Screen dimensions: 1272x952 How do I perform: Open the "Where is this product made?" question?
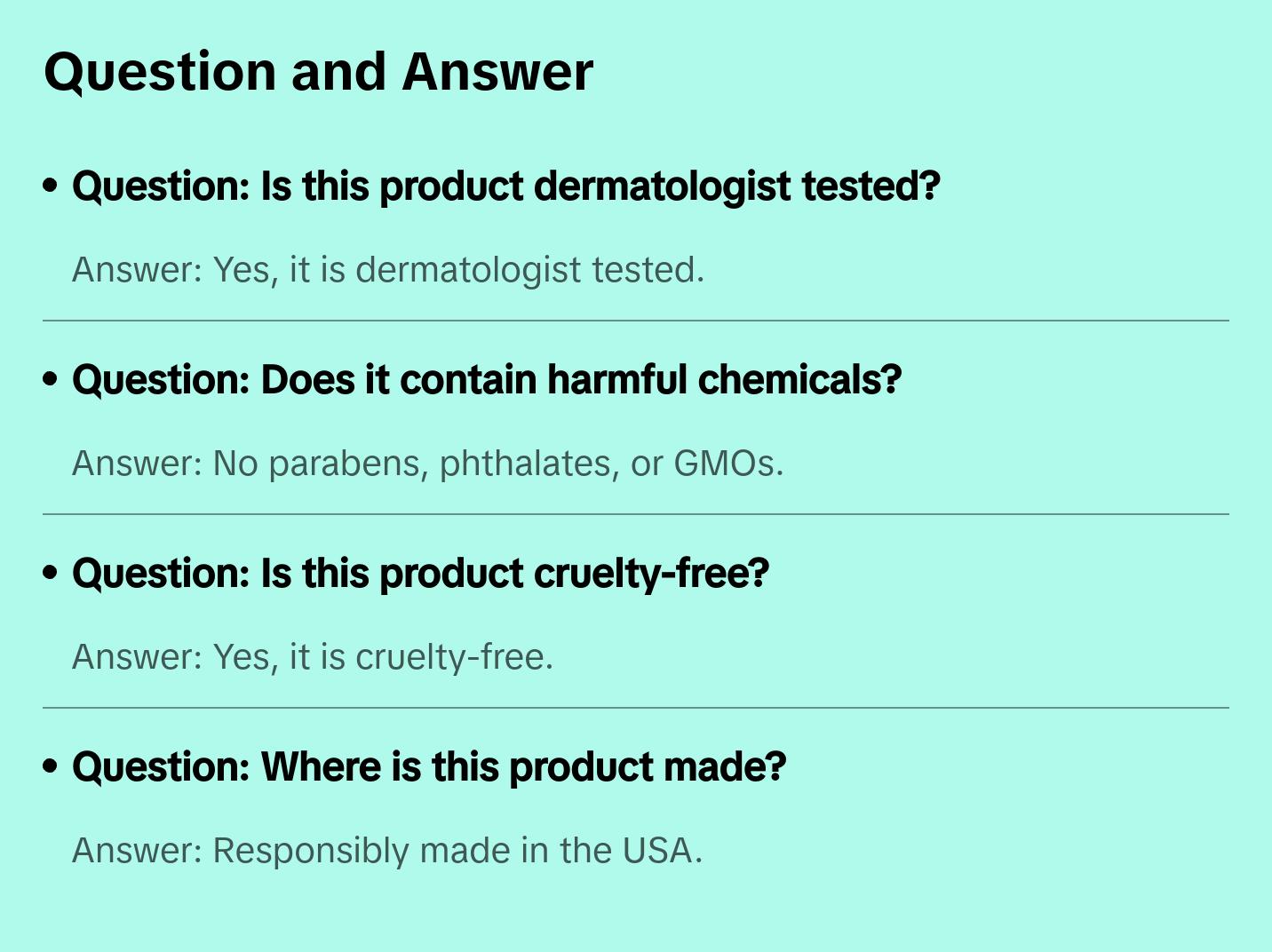click(429, 767)
